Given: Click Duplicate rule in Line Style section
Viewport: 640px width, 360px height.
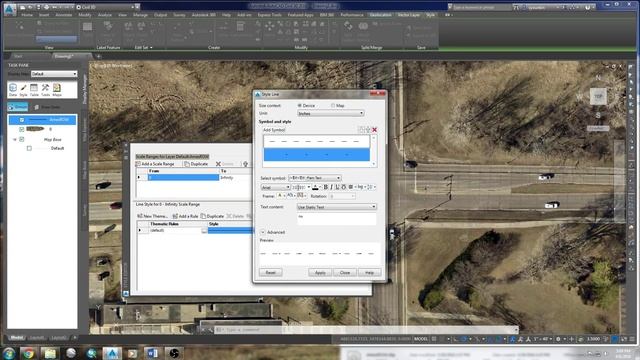Looking at the screenshot, I should click(212, 216).
